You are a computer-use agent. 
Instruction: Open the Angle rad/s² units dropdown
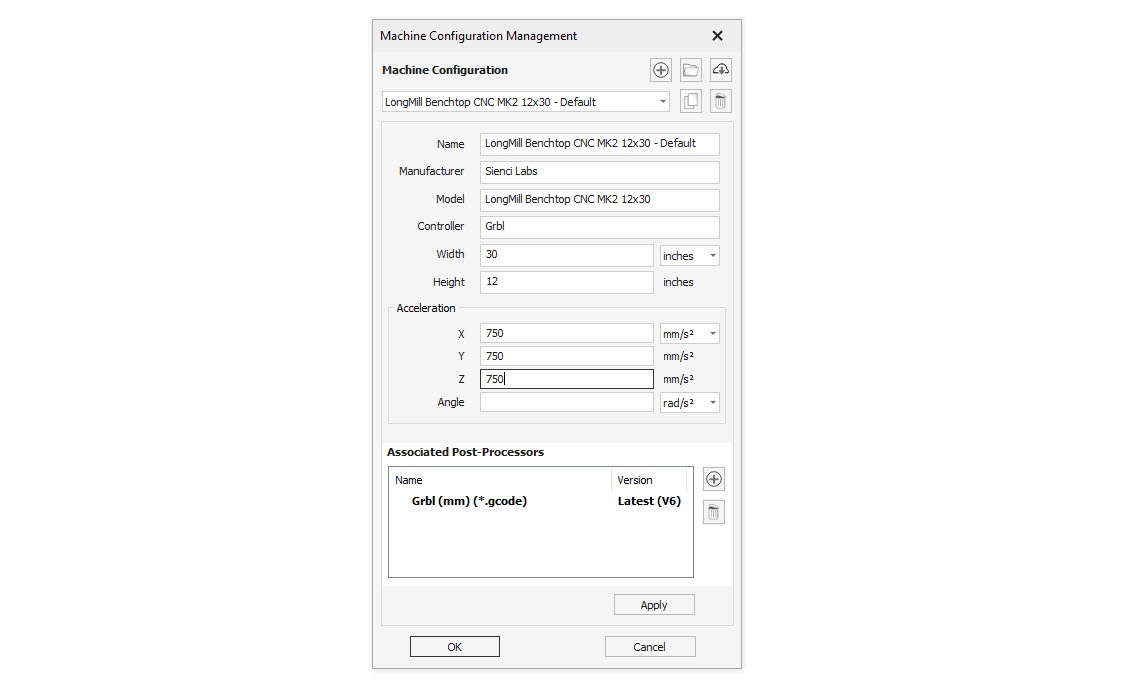[690, 403]
